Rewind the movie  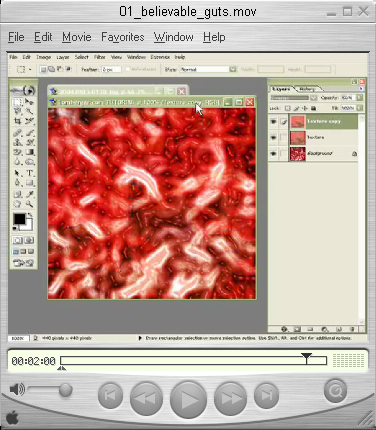(146, 398)
